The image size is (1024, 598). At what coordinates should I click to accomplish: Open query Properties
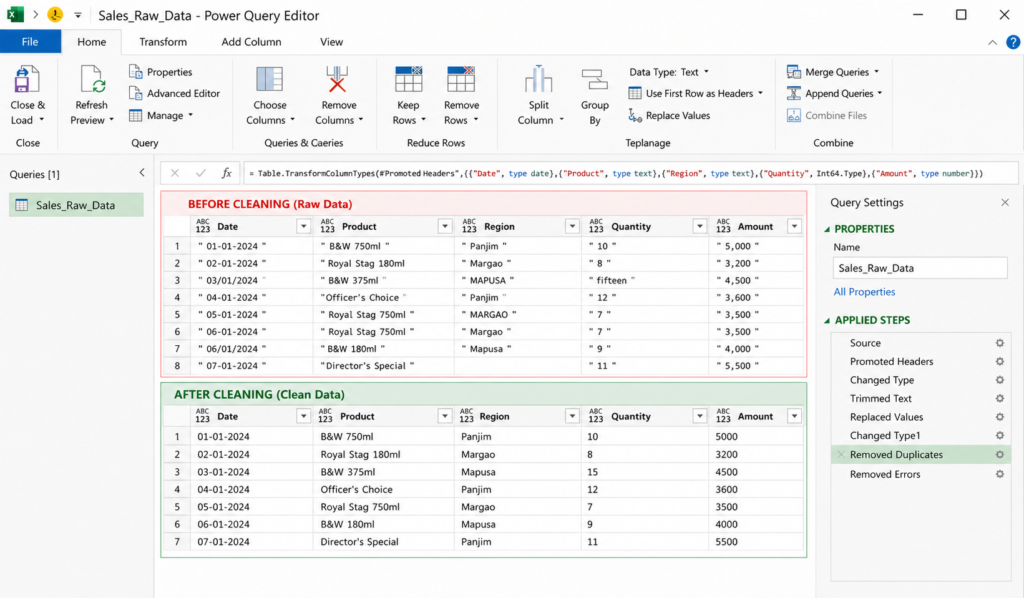(x=161, y=72)
